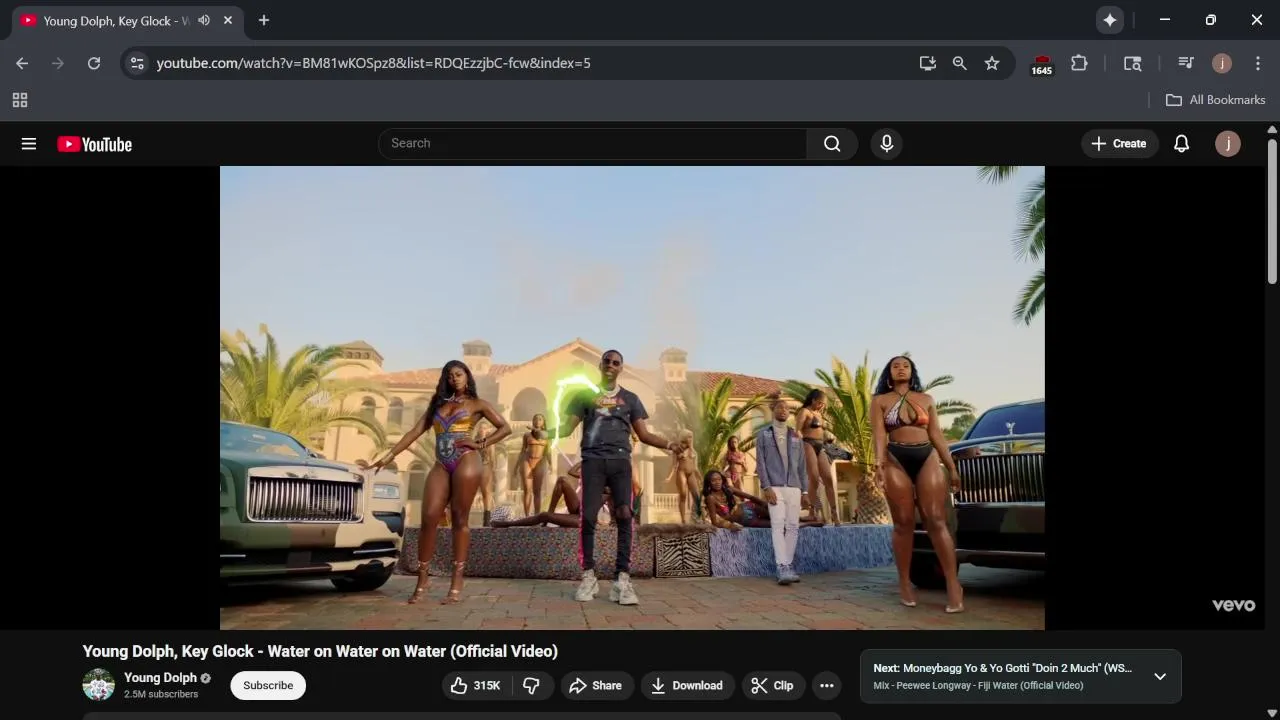Open the side panel icon
Screen dimensions: 1280x720
pos(1132,63)
